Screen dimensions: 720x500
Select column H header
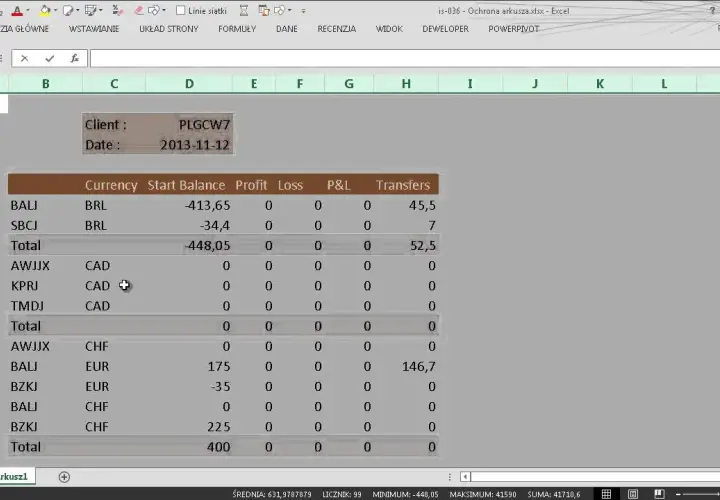(x=406, y=84)
